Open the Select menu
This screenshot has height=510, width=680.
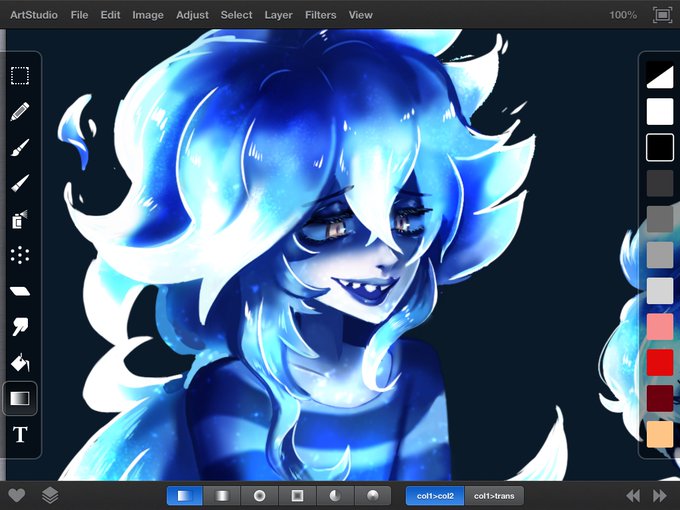pos(236,15)
